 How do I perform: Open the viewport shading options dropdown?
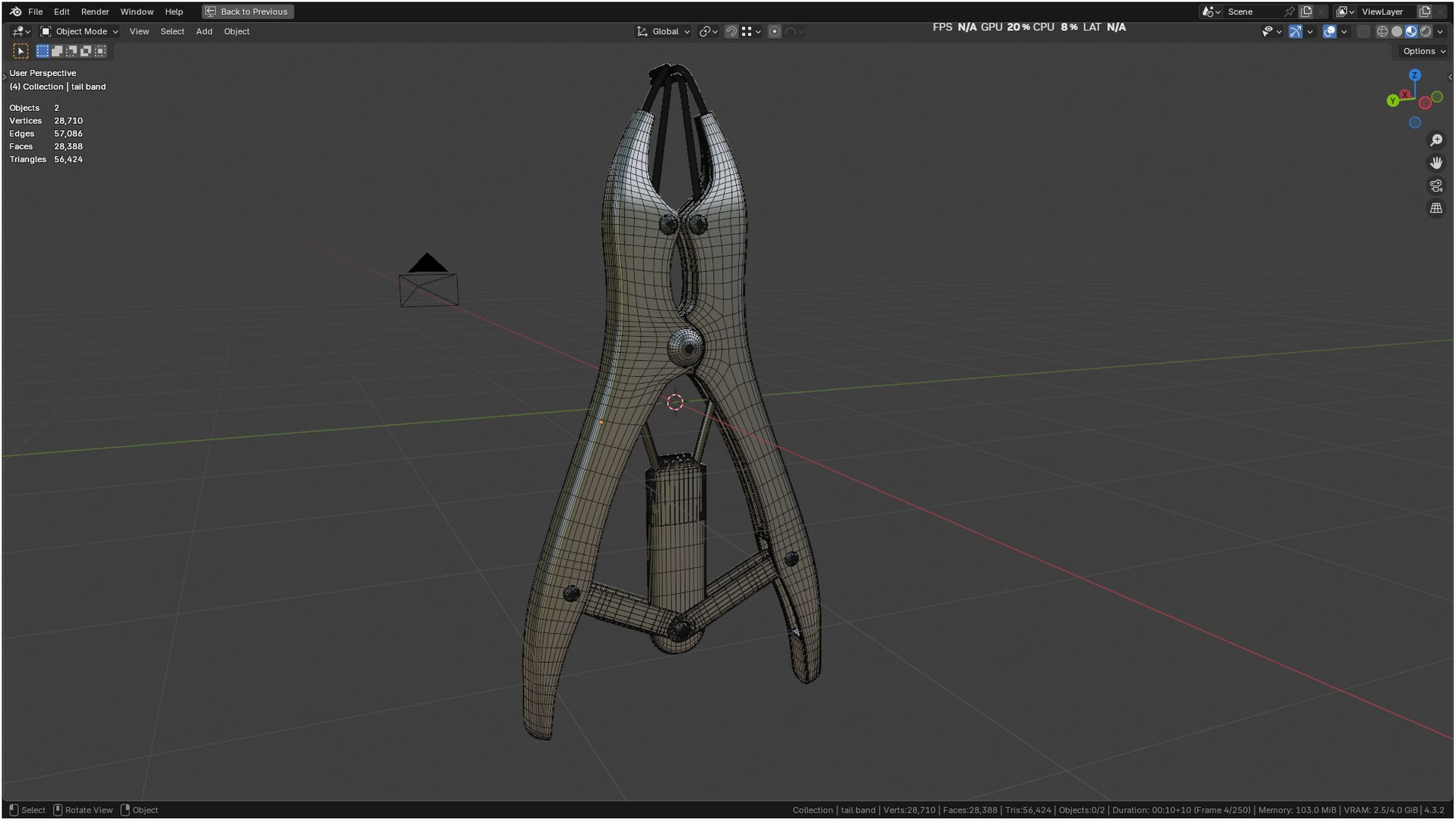point(1440,31)
